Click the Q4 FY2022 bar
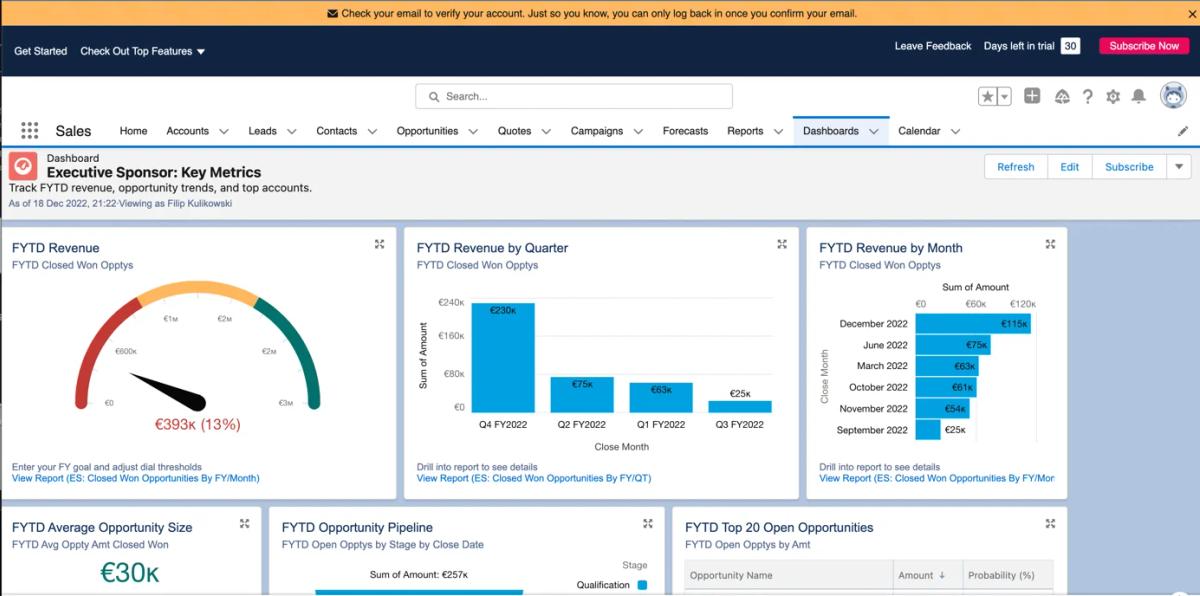Screen dimensions: 1200x596 pos(503,357)
